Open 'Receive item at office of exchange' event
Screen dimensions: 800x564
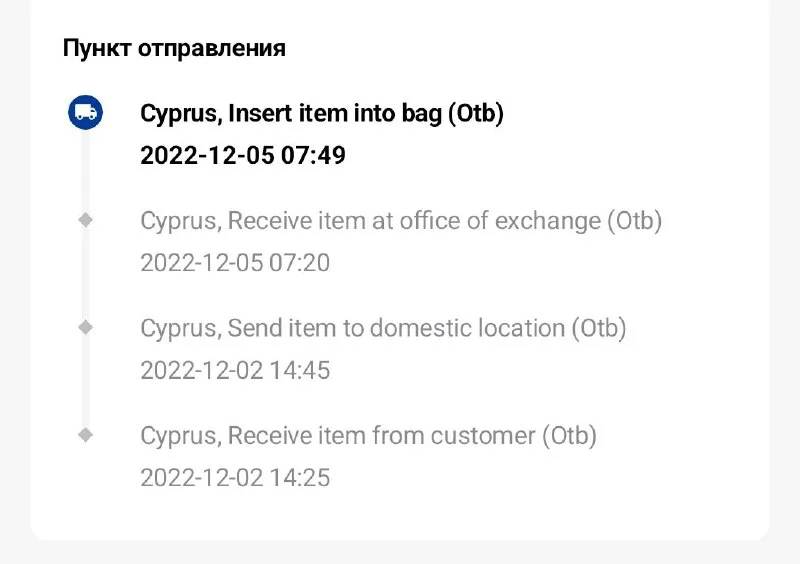(x=400, y=221)
